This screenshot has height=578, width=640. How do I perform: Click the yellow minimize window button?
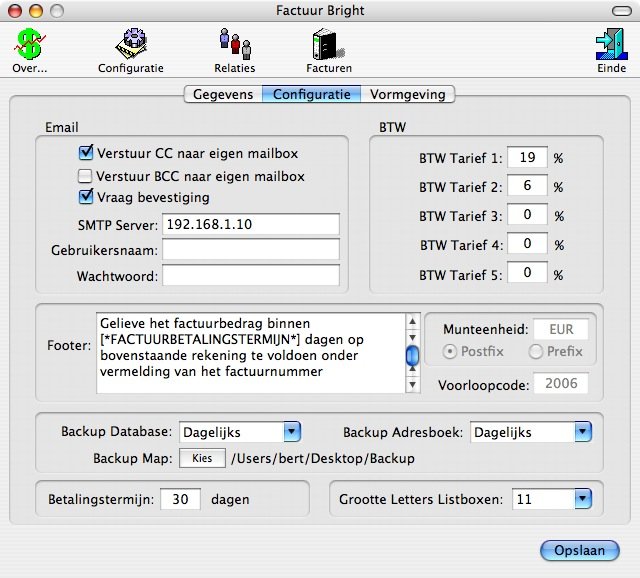(36, 11)
